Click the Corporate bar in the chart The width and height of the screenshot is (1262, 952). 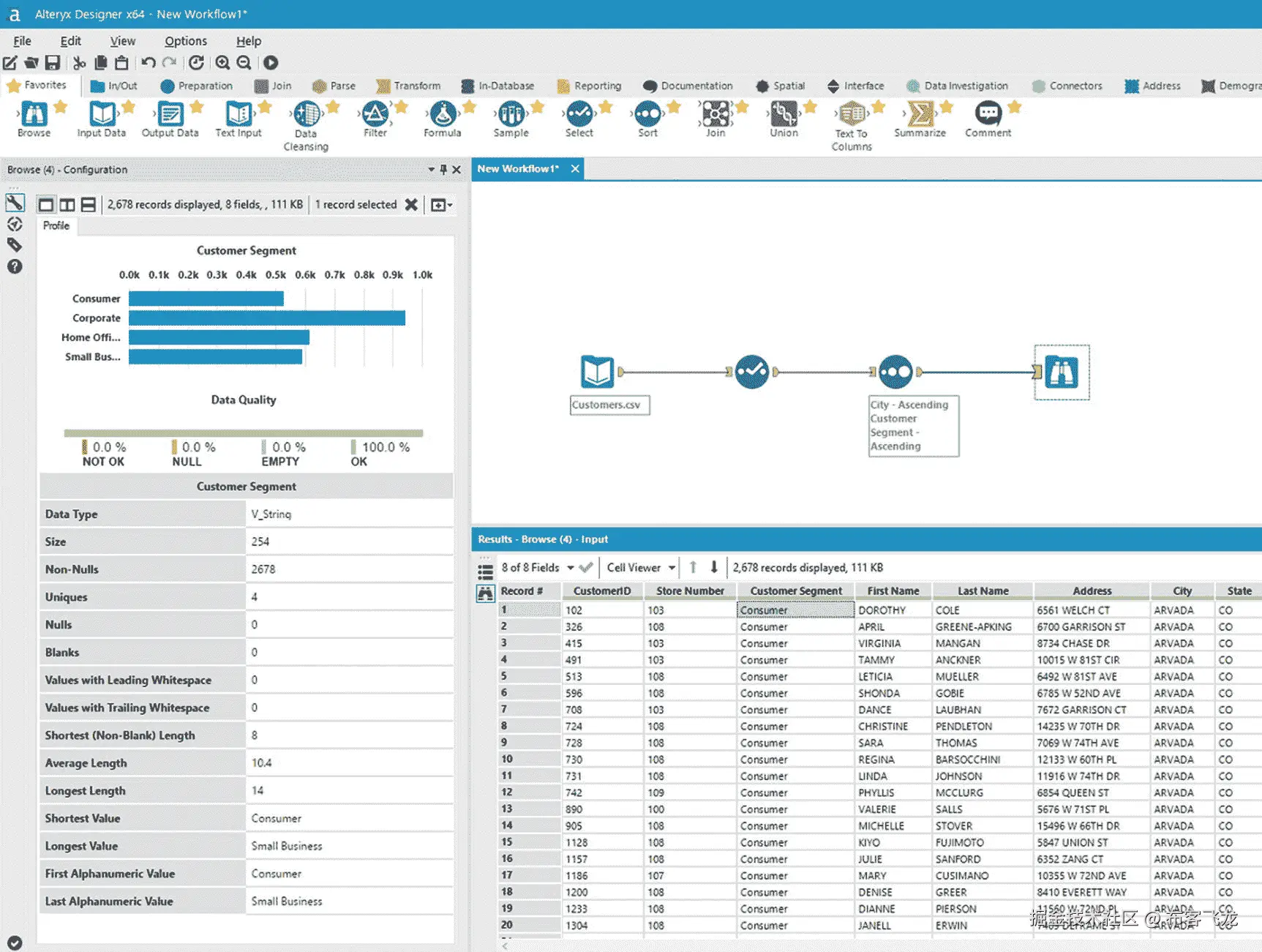coord(267,318)
